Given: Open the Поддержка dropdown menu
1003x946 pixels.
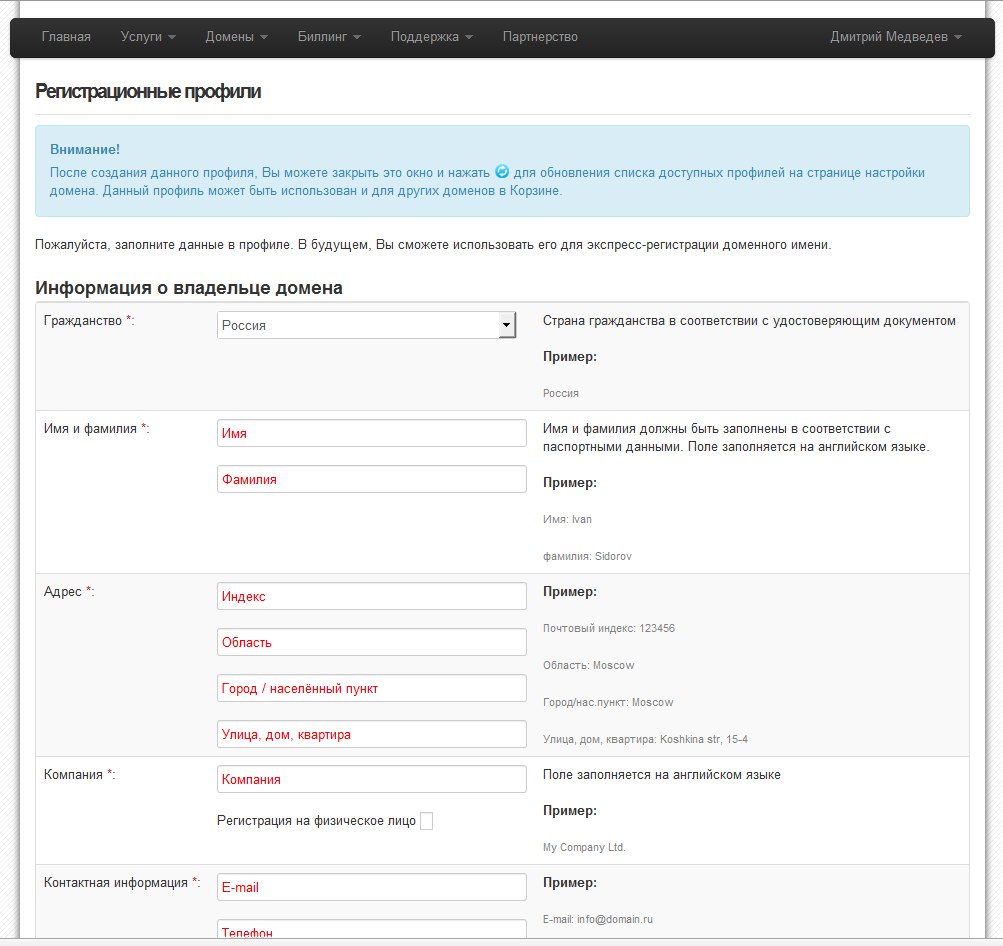Looking at the screenshot, I should coord(431,37).
